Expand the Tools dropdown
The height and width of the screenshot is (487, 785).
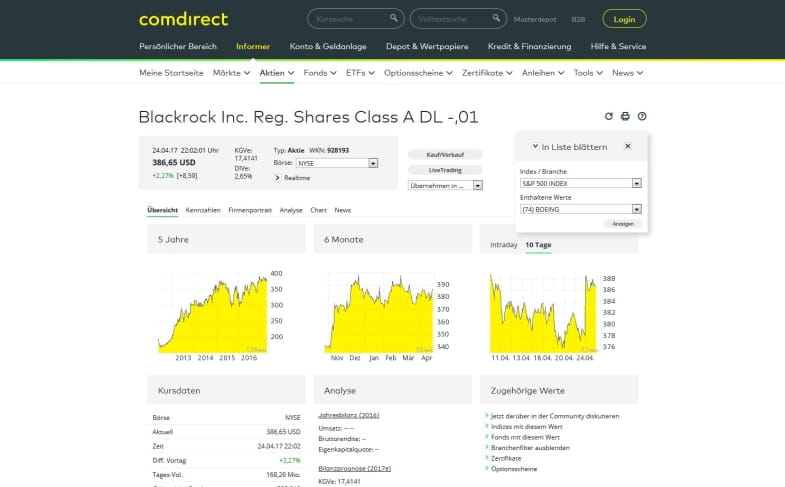pos(588,73)
